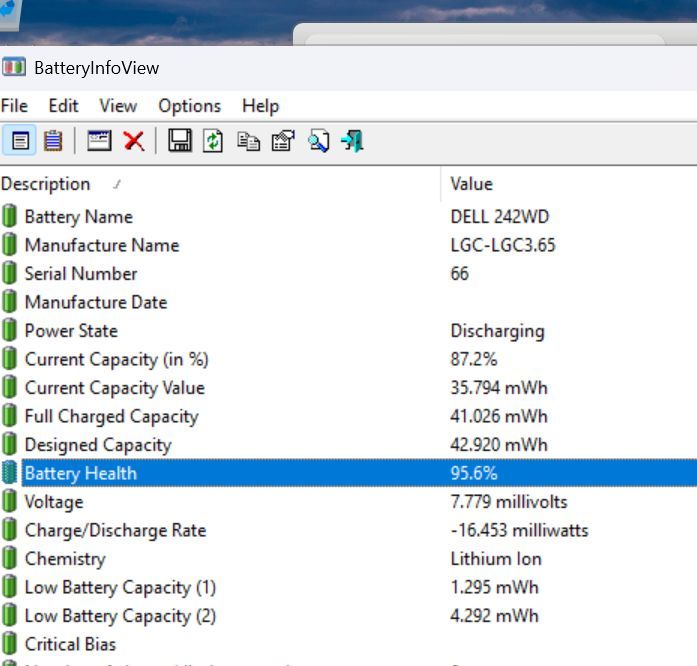Screen dimensions: 697x666
Task: Click the Show Battery Information toolbar icon
Action: pyautogui.click(x=19, y=141)
